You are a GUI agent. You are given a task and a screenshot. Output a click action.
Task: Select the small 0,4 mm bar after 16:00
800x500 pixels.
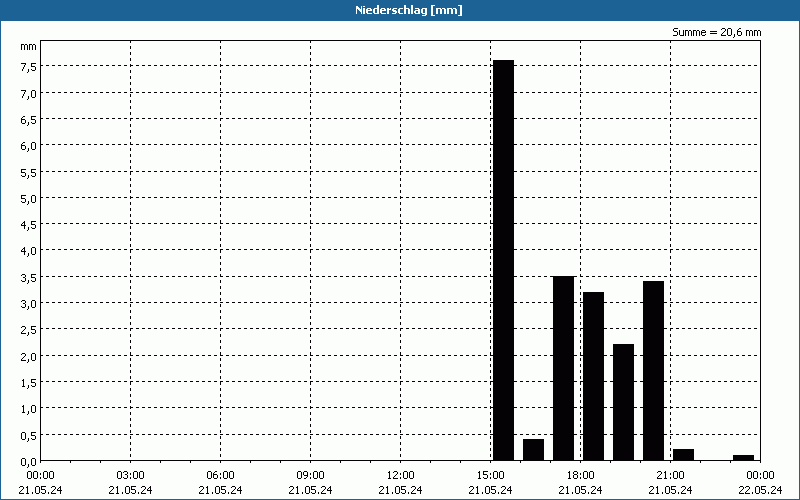[x=533, y=449]
